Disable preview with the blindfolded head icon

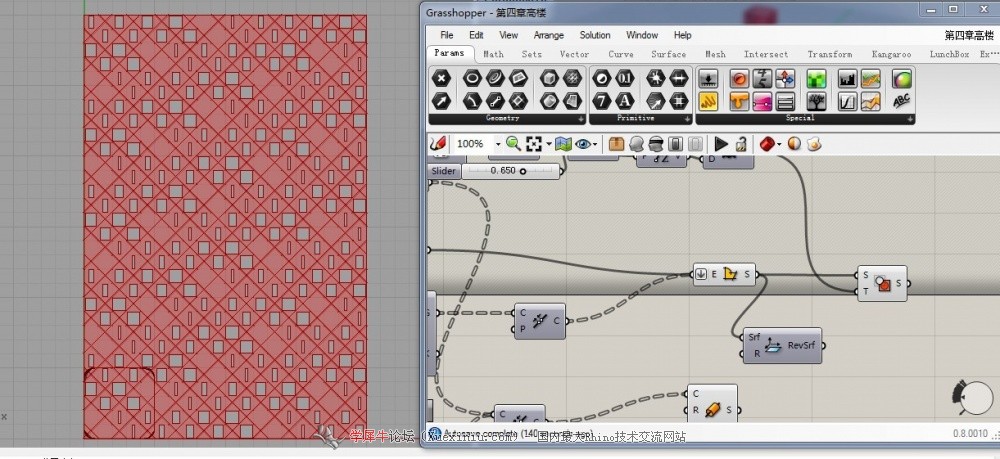[x=656, y=144]
